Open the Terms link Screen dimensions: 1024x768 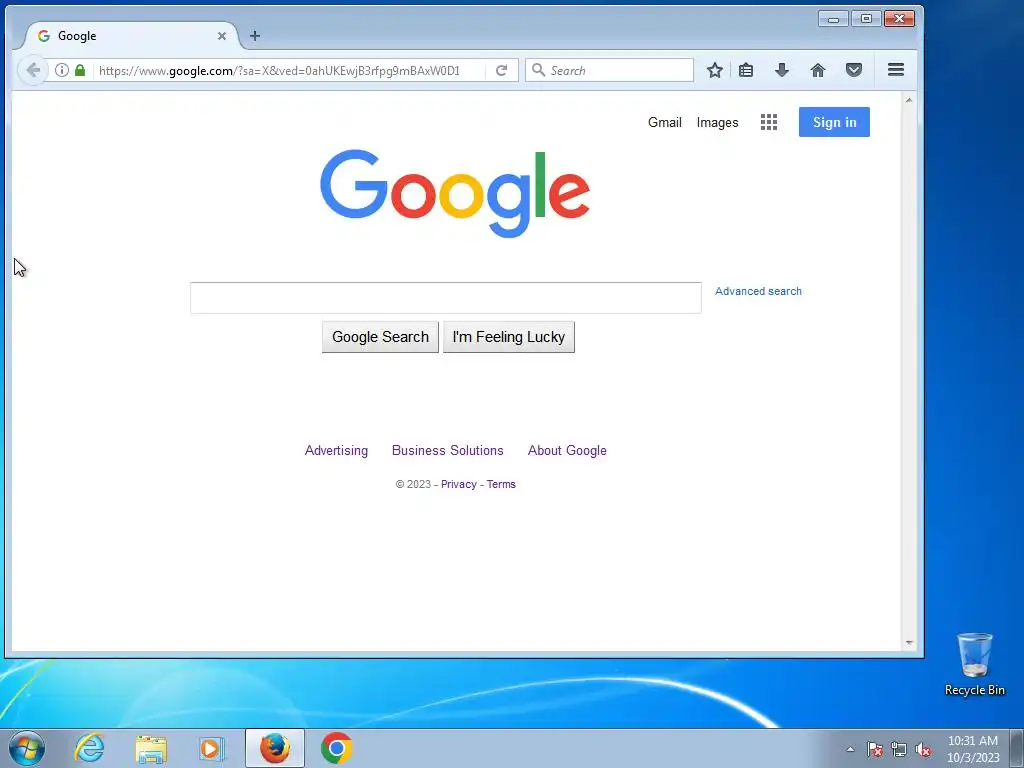501,484
